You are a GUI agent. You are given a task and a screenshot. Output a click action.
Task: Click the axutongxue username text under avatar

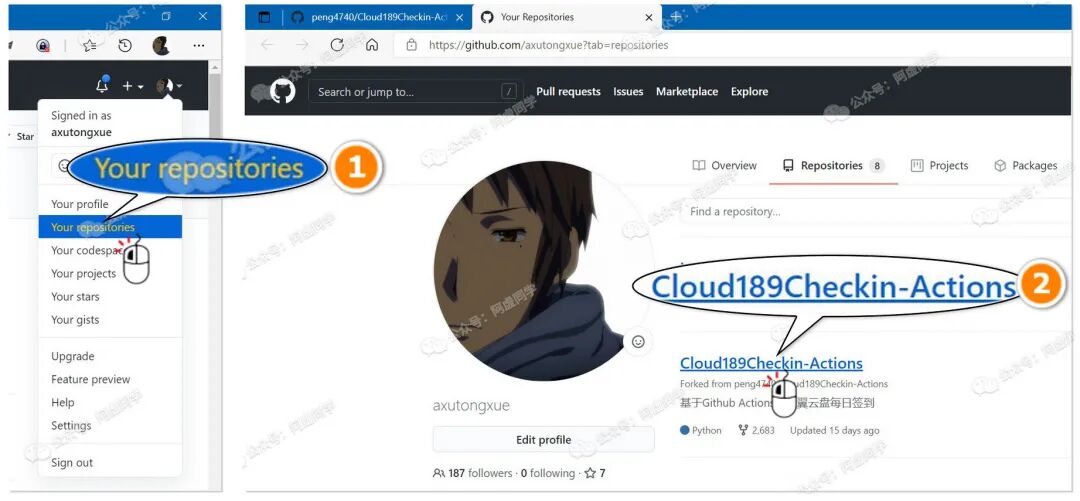tap(471, 405)
